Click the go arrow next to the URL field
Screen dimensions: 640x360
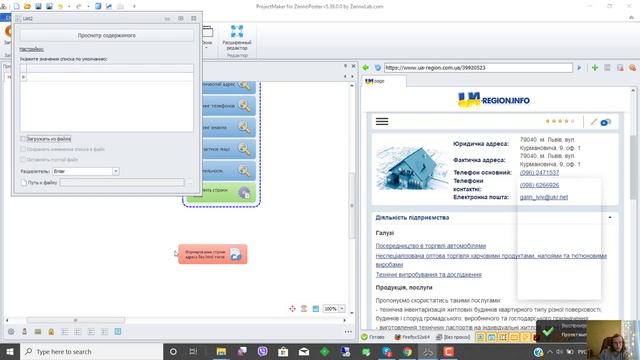(x=579, y=68)
